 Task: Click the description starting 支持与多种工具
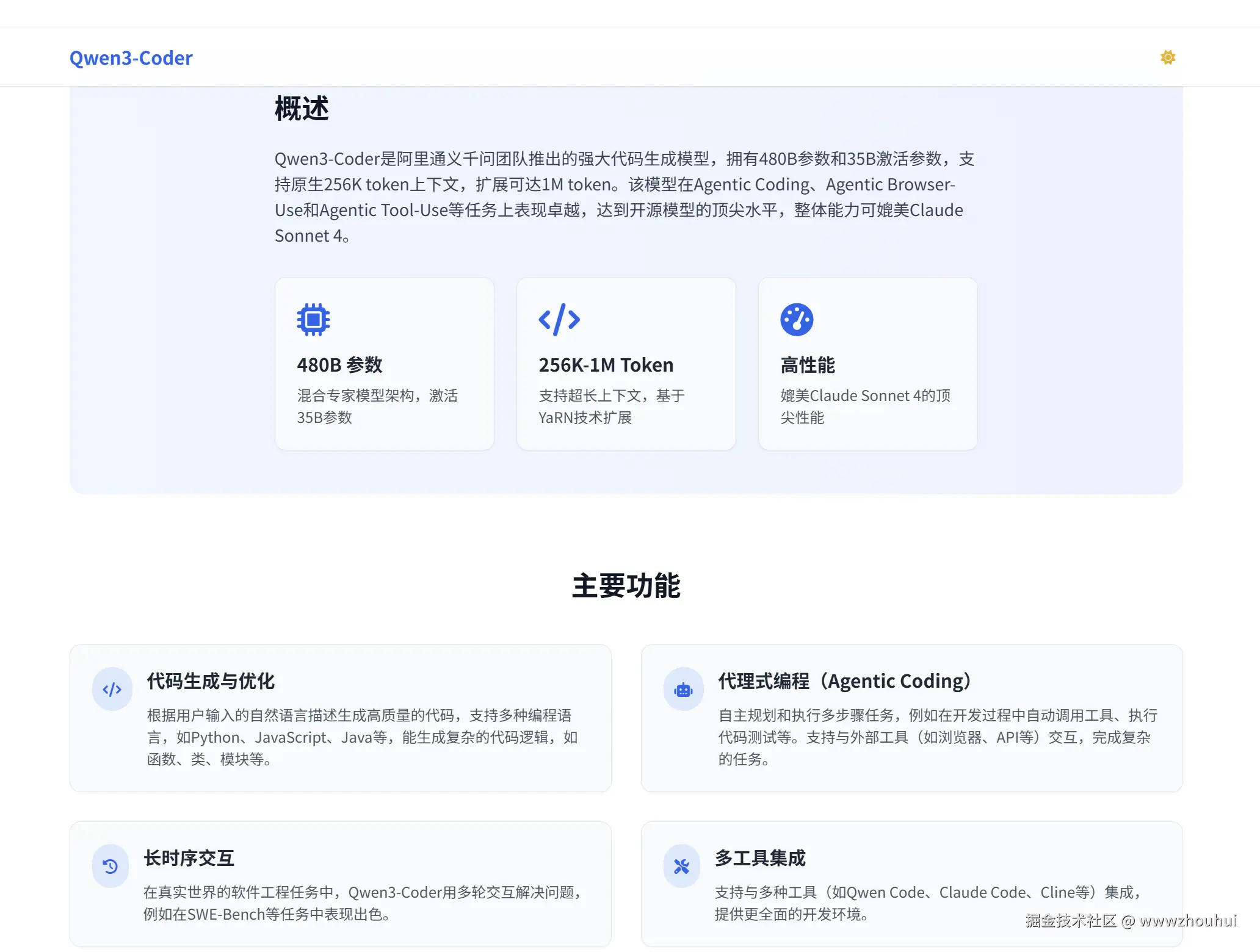pos(928,903)
